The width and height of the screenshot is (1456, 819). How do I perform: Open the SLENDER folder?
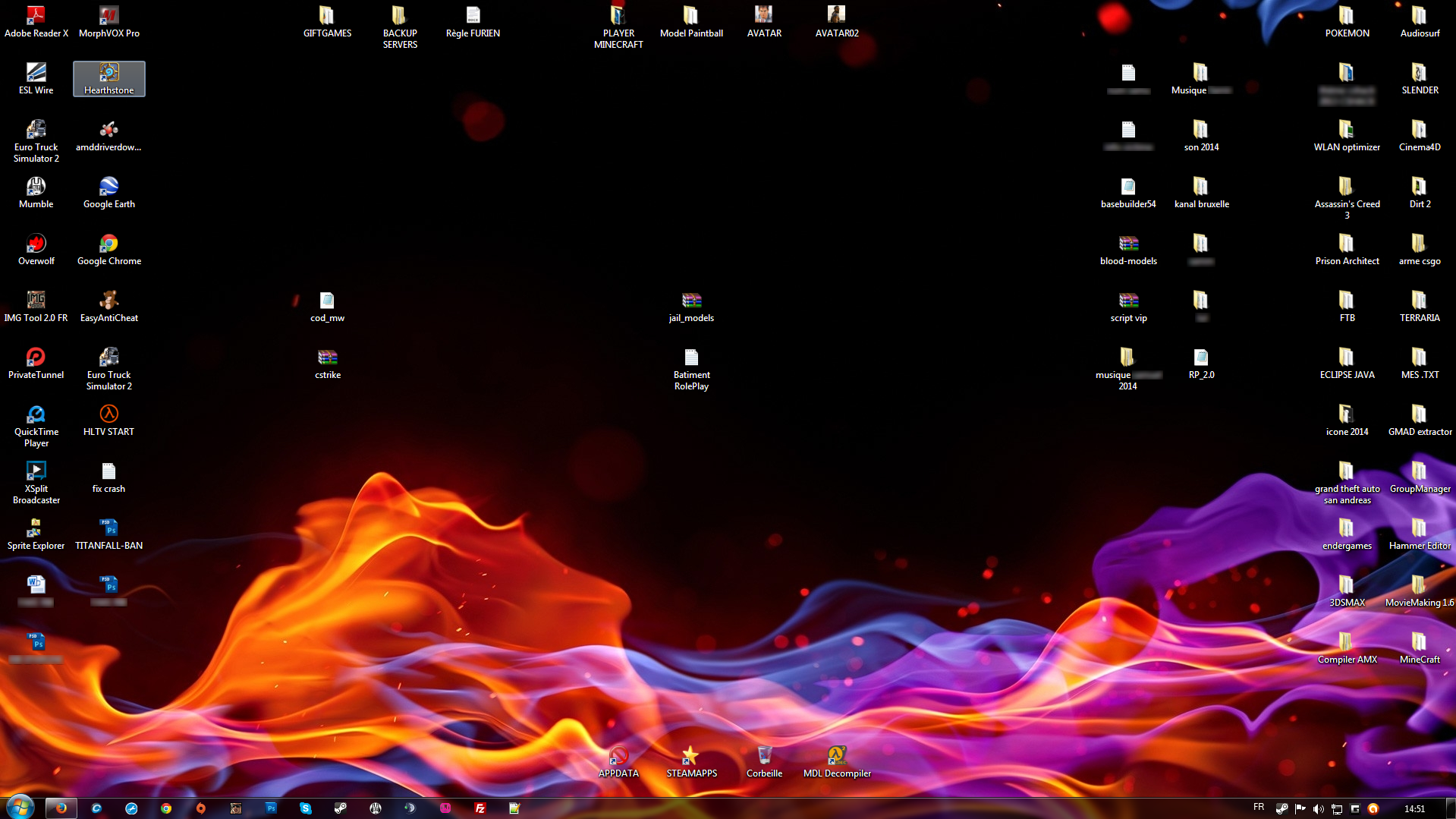1420,78
